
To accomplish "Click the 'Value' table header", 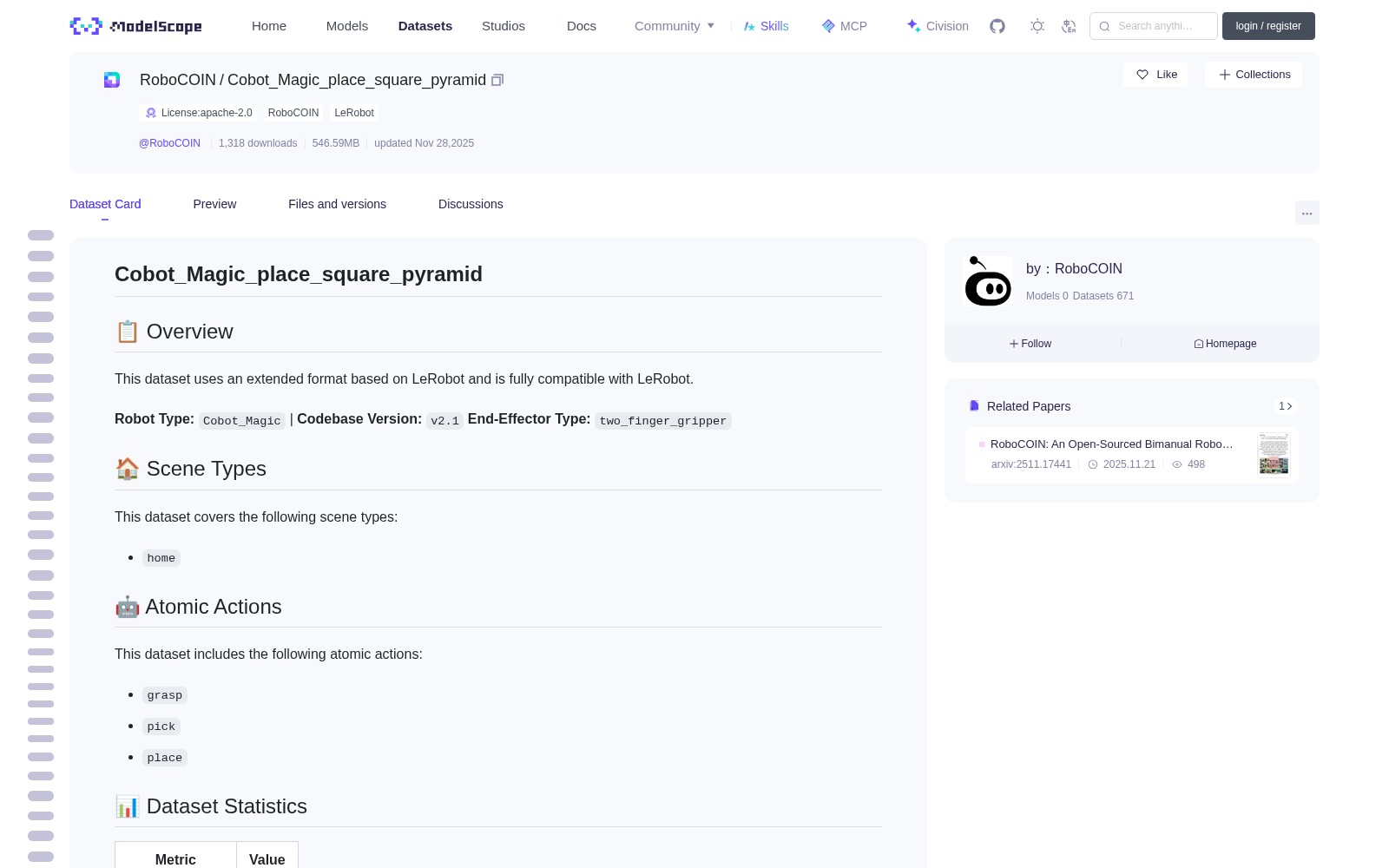I will [267, 859].
